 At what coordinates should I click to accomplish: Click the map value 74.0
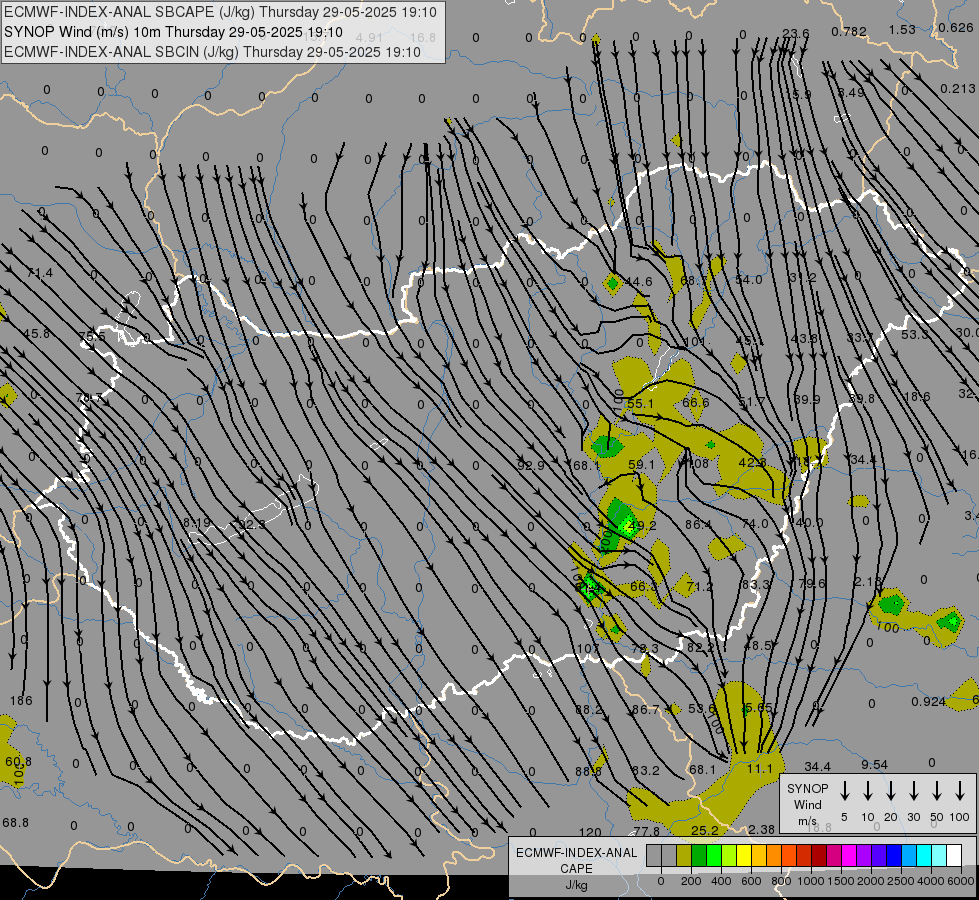[x=755, y=523]
